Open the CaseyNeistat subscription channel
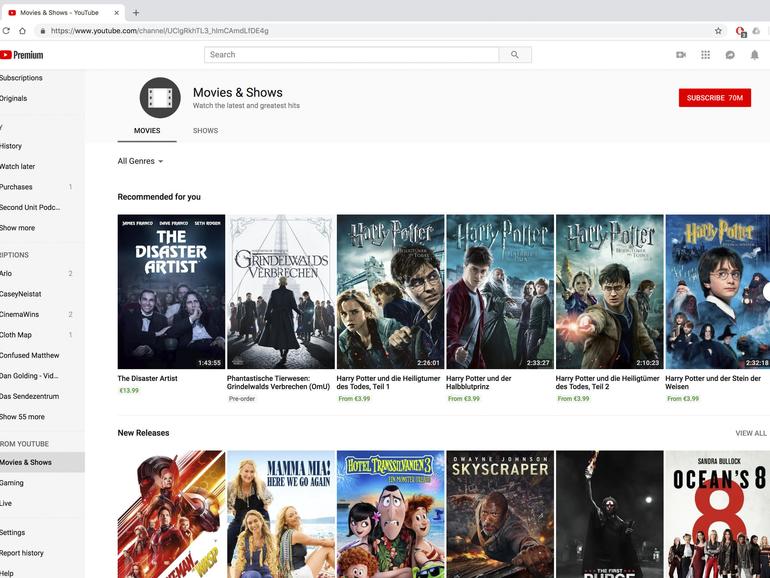The image size is (770, 578). point(21,294)
